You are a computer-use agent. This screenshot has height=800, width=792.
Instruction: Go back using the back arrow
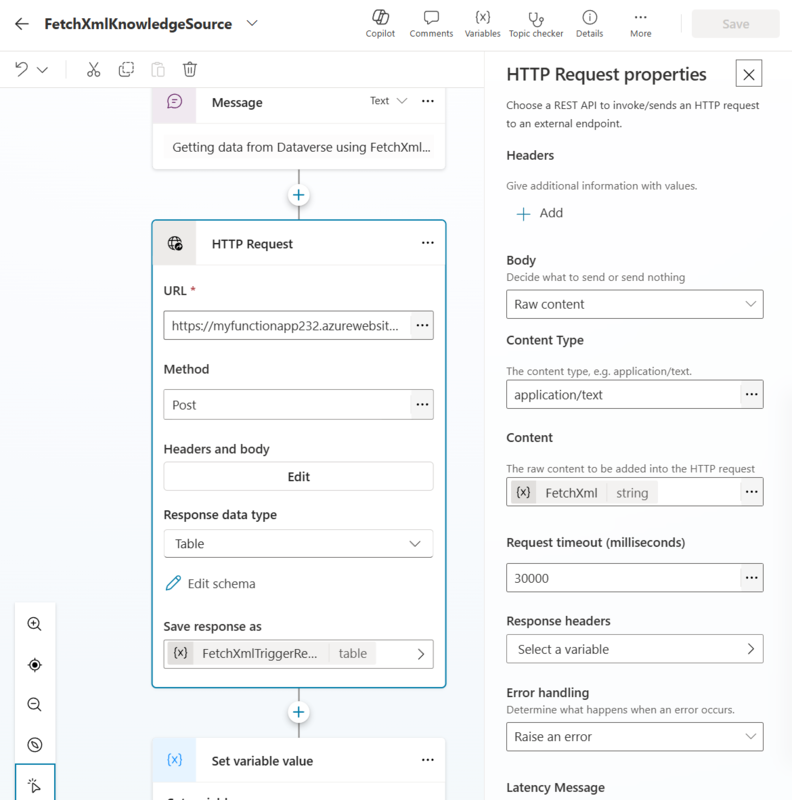pyautogui.click(x=22, y=24)
